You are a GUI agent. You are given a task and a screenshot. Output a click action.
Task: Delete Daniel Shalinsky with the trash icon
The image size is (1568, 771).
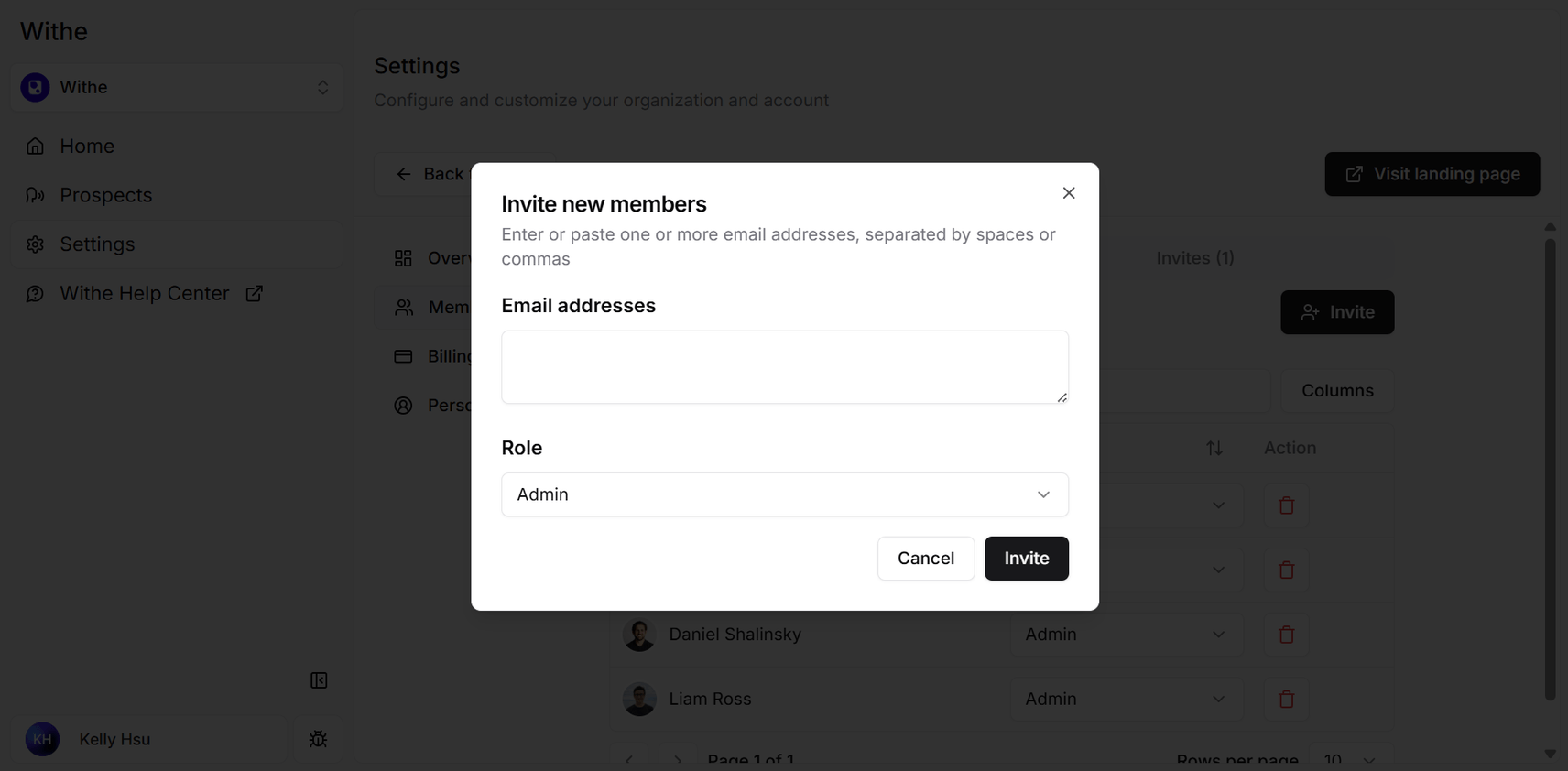click(x=1287, y=635)
